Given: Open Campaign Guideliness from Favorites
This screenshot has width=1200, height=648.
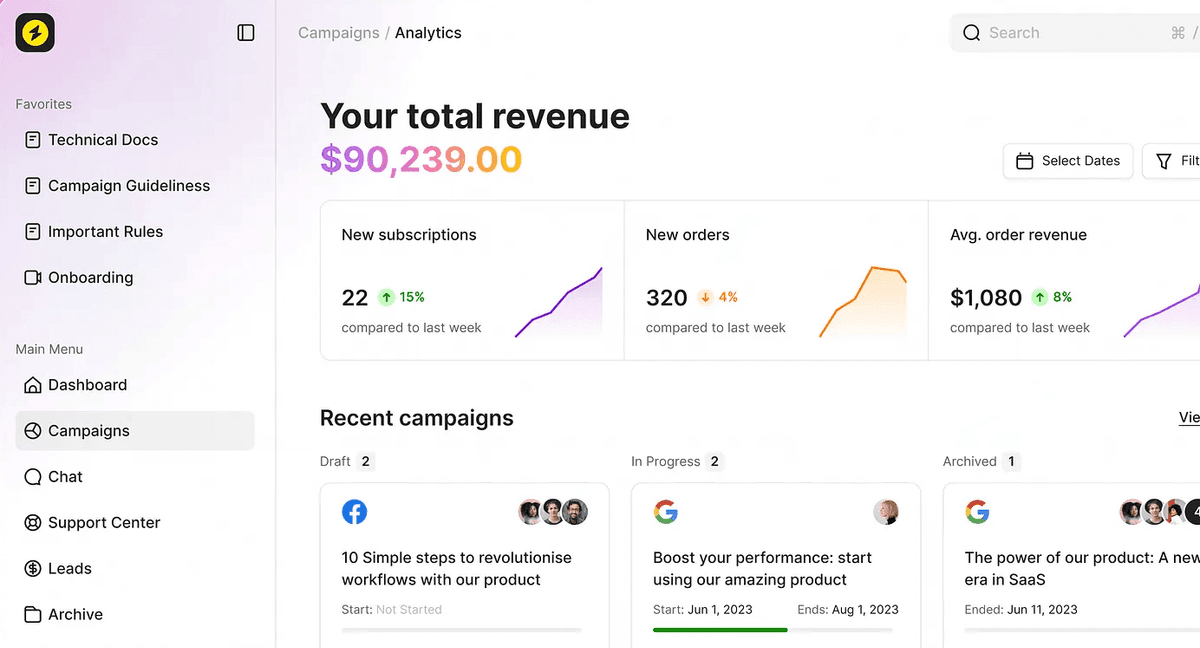Looking at the screenshot, I should [x=128, y=186].
